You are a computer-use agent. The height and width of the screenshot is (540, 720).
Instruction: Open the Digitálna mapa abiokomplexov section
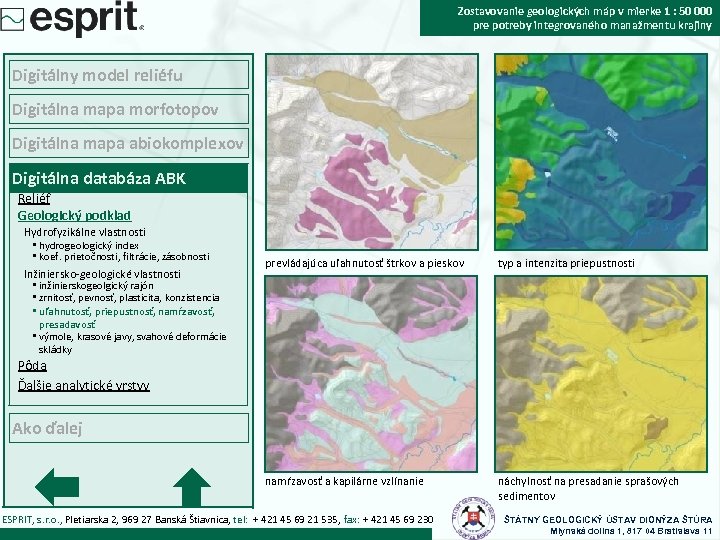pyautogui.click(x=129, y=143)
